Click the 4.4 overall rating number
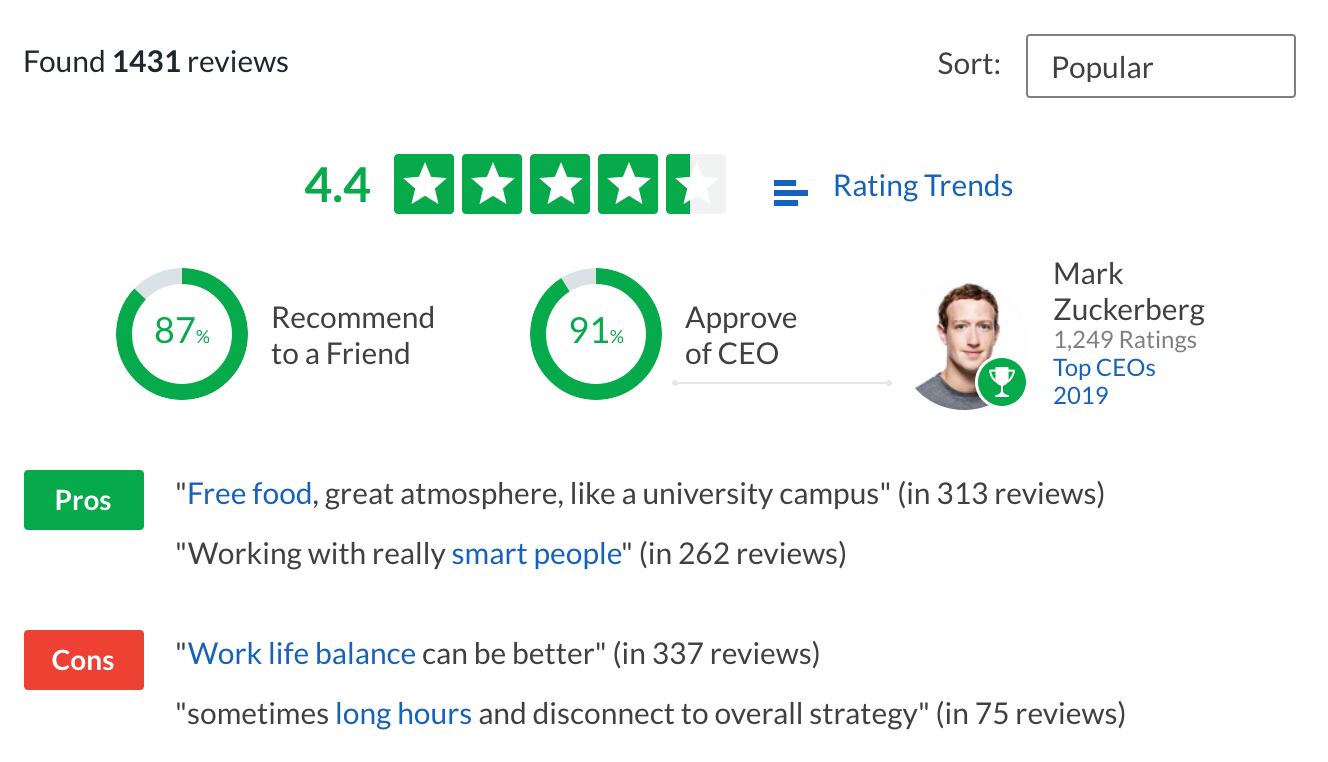 [x=337, y=186]
